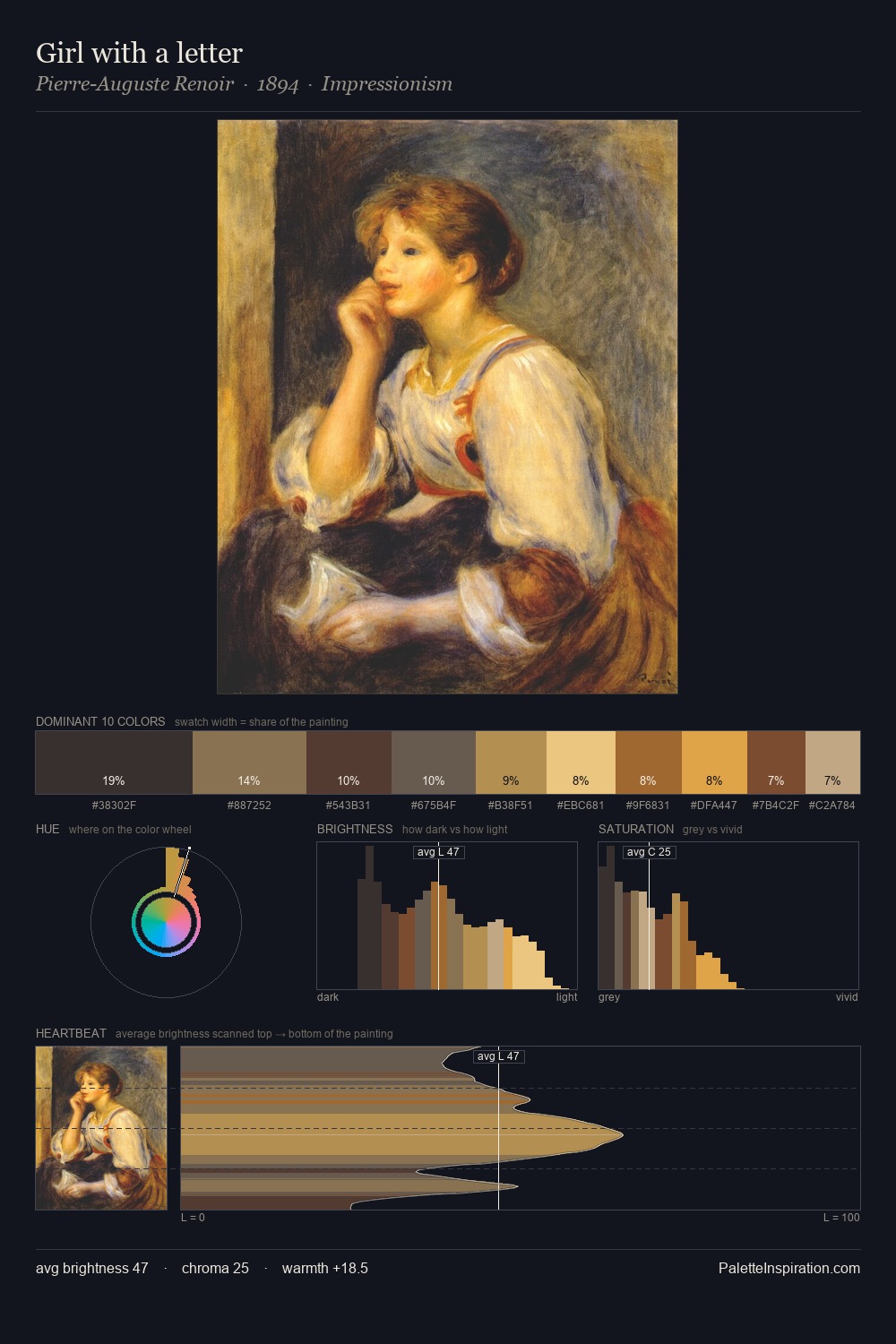Click the HEARTBEAT section heading
Screen dimensions: 896x1344
pyautogui.click(x=71, y=1033)
